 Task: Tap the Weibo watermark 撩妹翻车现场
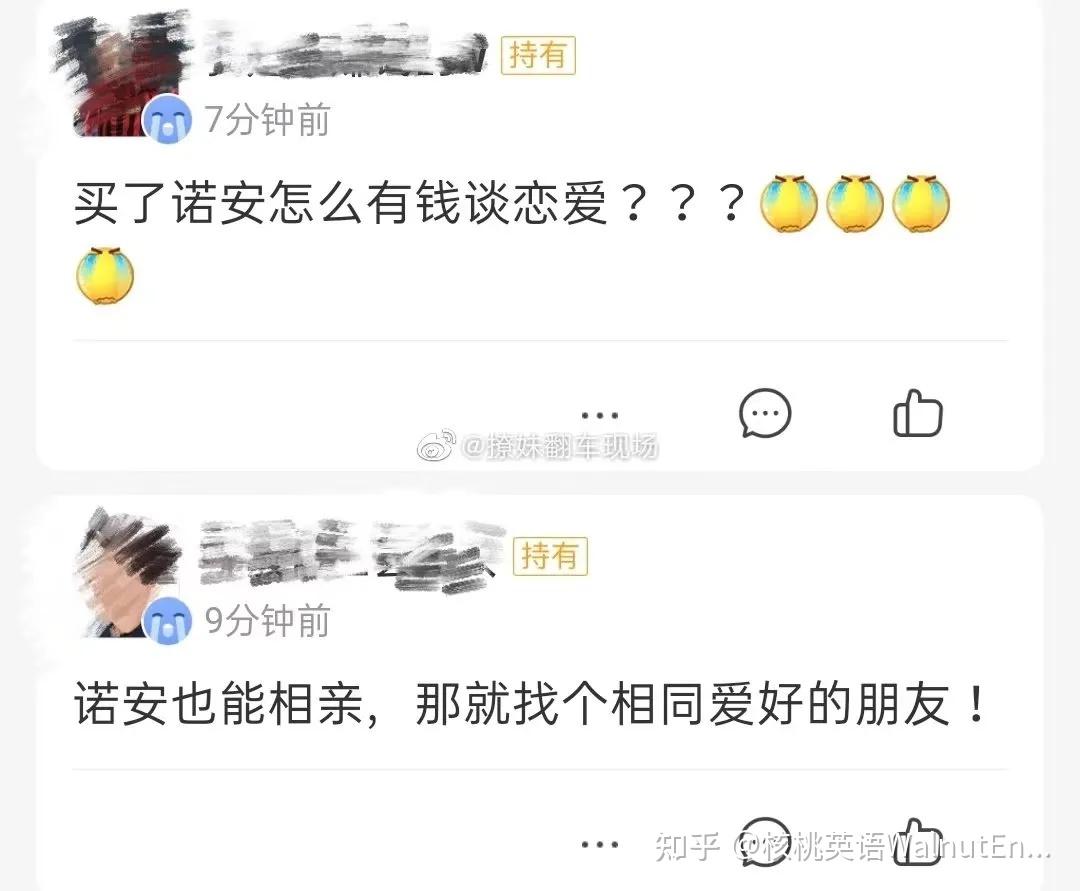[537, 446]
